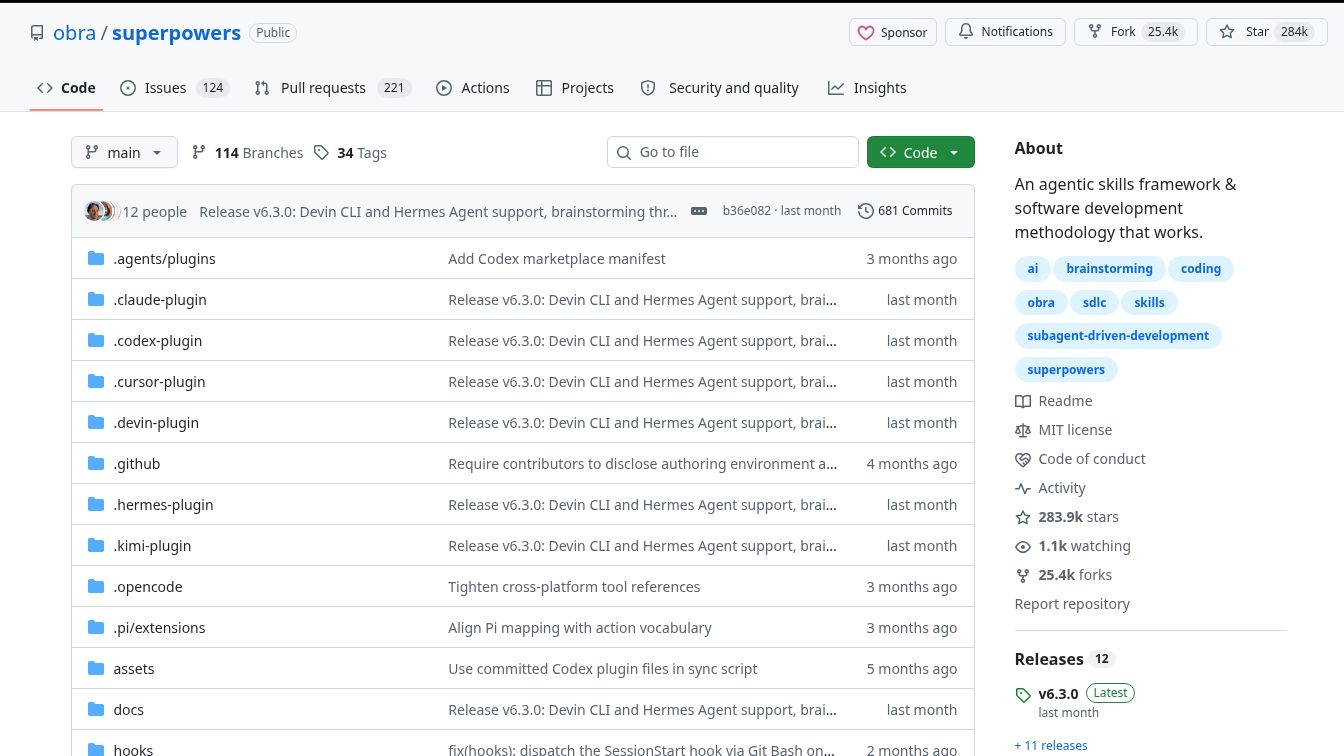Open the Releases heading link
The image size is (1344, 756).
click(1049, 659)
